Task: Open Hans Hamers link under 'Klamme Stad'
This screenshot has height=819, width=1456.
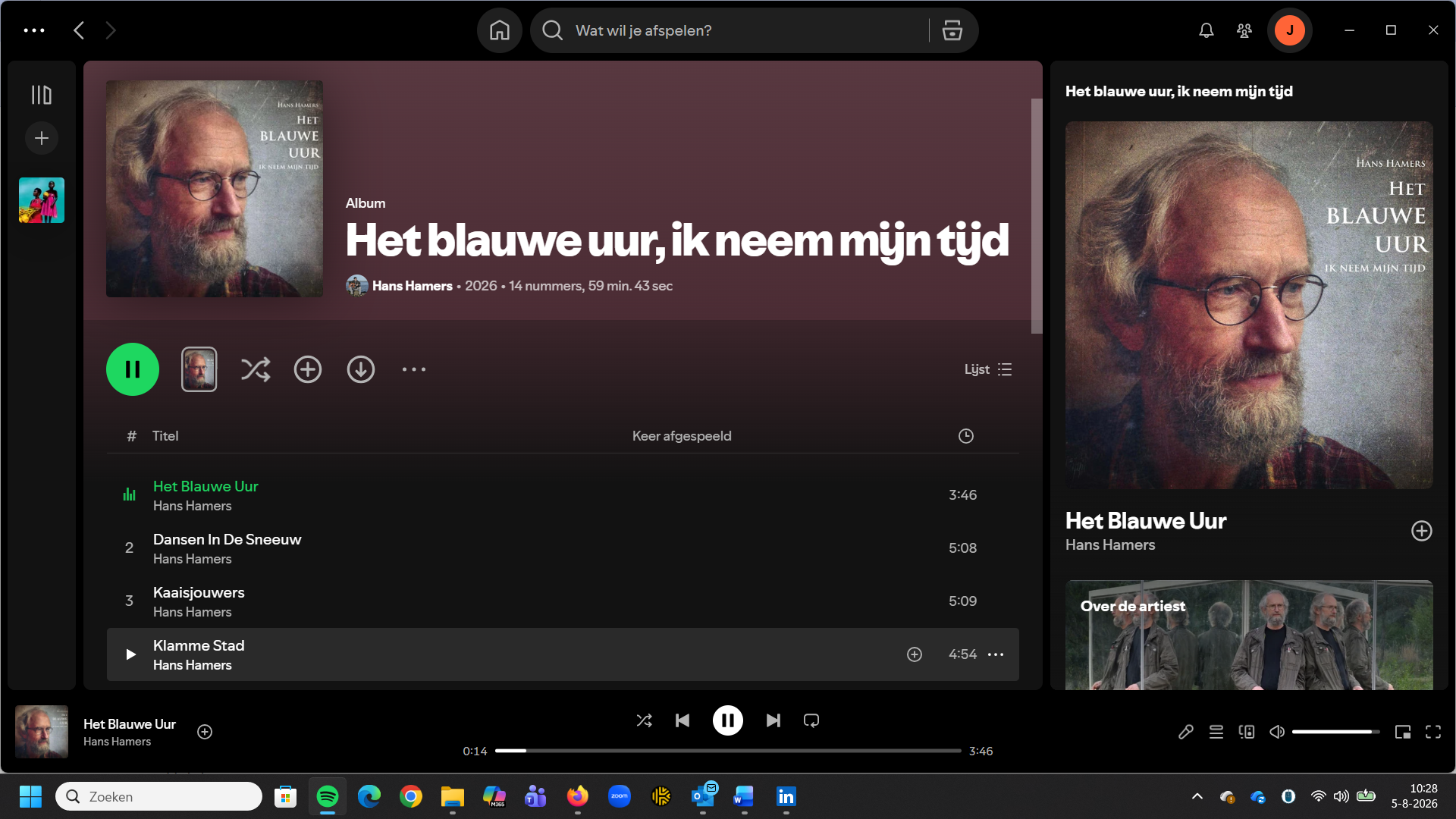Action: click(193, 665)
